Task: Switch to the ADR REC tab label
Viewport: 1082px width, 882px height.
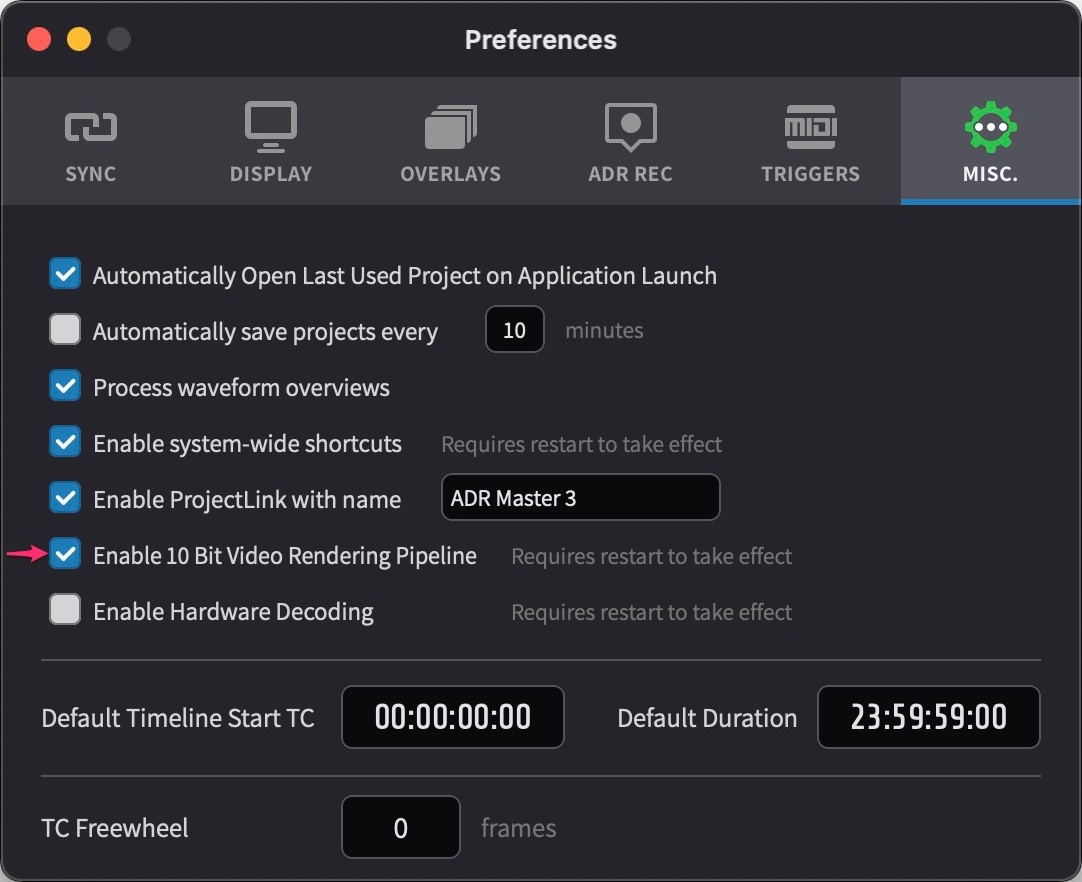Action: pos(630,174)
